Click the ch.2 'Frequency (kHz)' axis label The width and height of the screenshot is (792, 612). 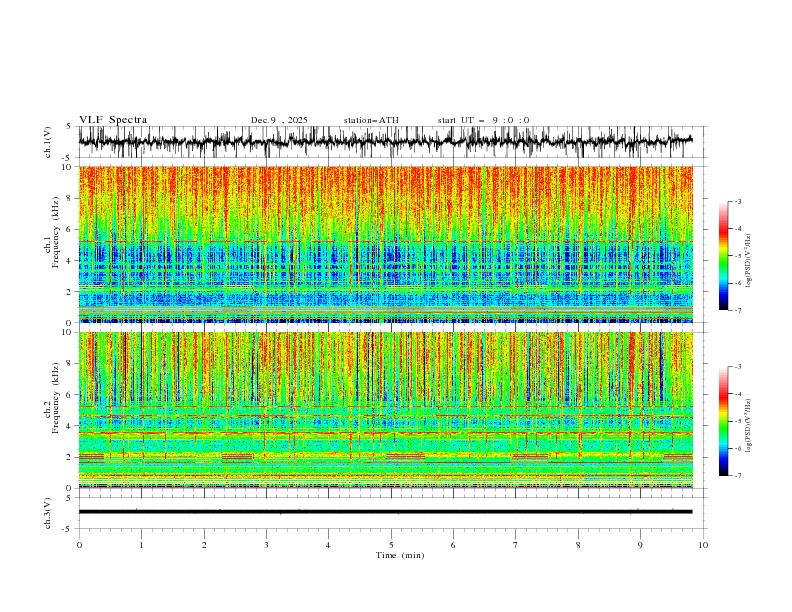56,397
